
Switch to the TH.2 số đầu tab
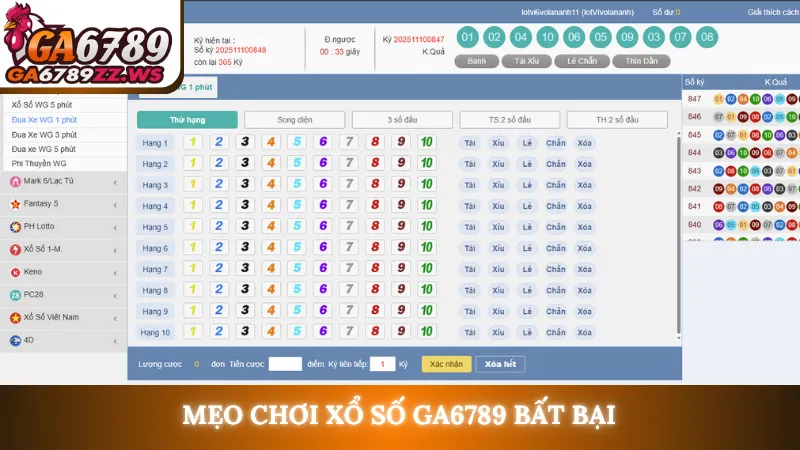[x=617, y=120]
